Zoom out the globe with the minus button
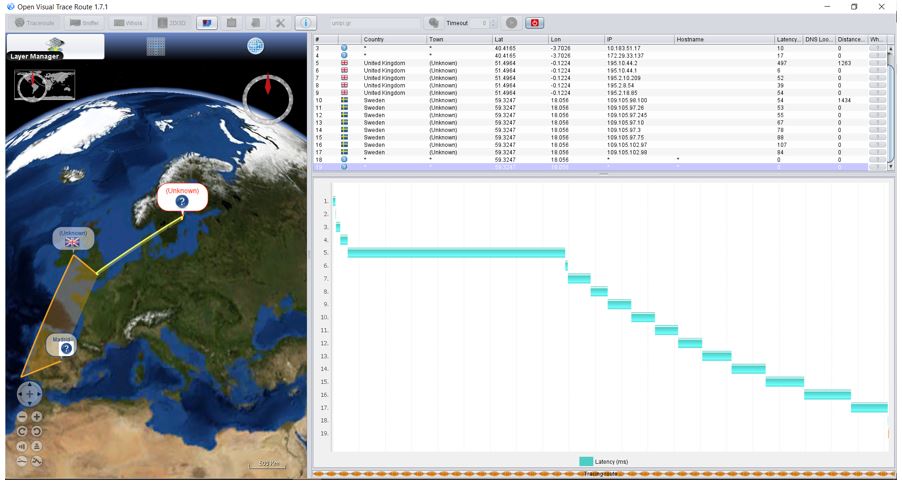 coord(22,417)
